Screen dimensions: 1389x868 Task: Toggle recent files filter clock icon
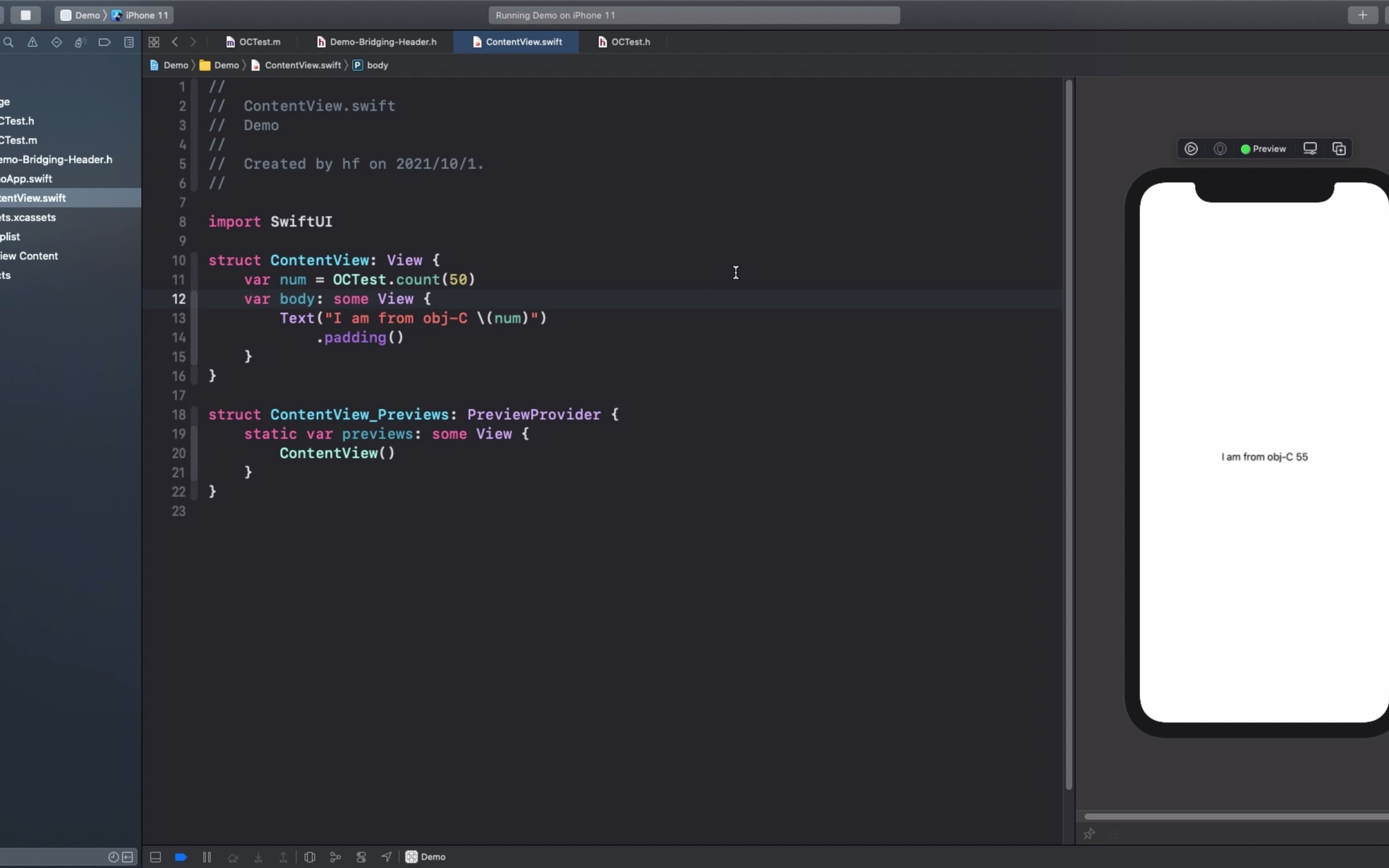tap(114, 857)
